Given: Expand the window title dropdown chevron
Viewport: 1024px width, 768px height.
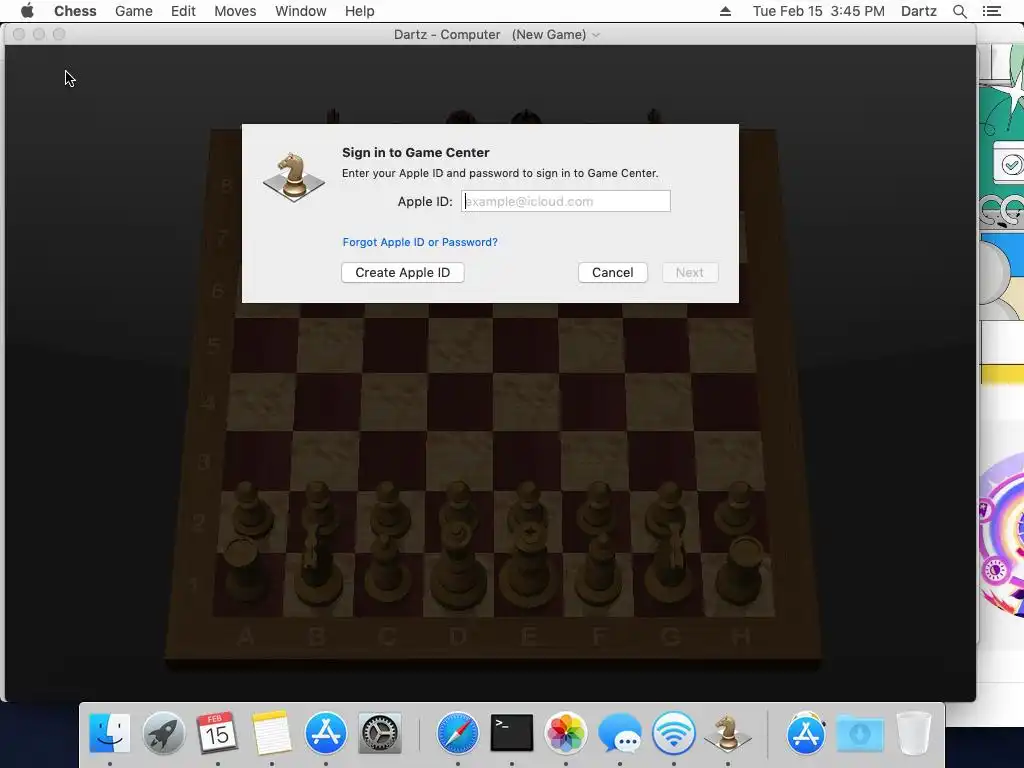Looking at the screenshot, I should pyautogui.click(x=596, y=35).
